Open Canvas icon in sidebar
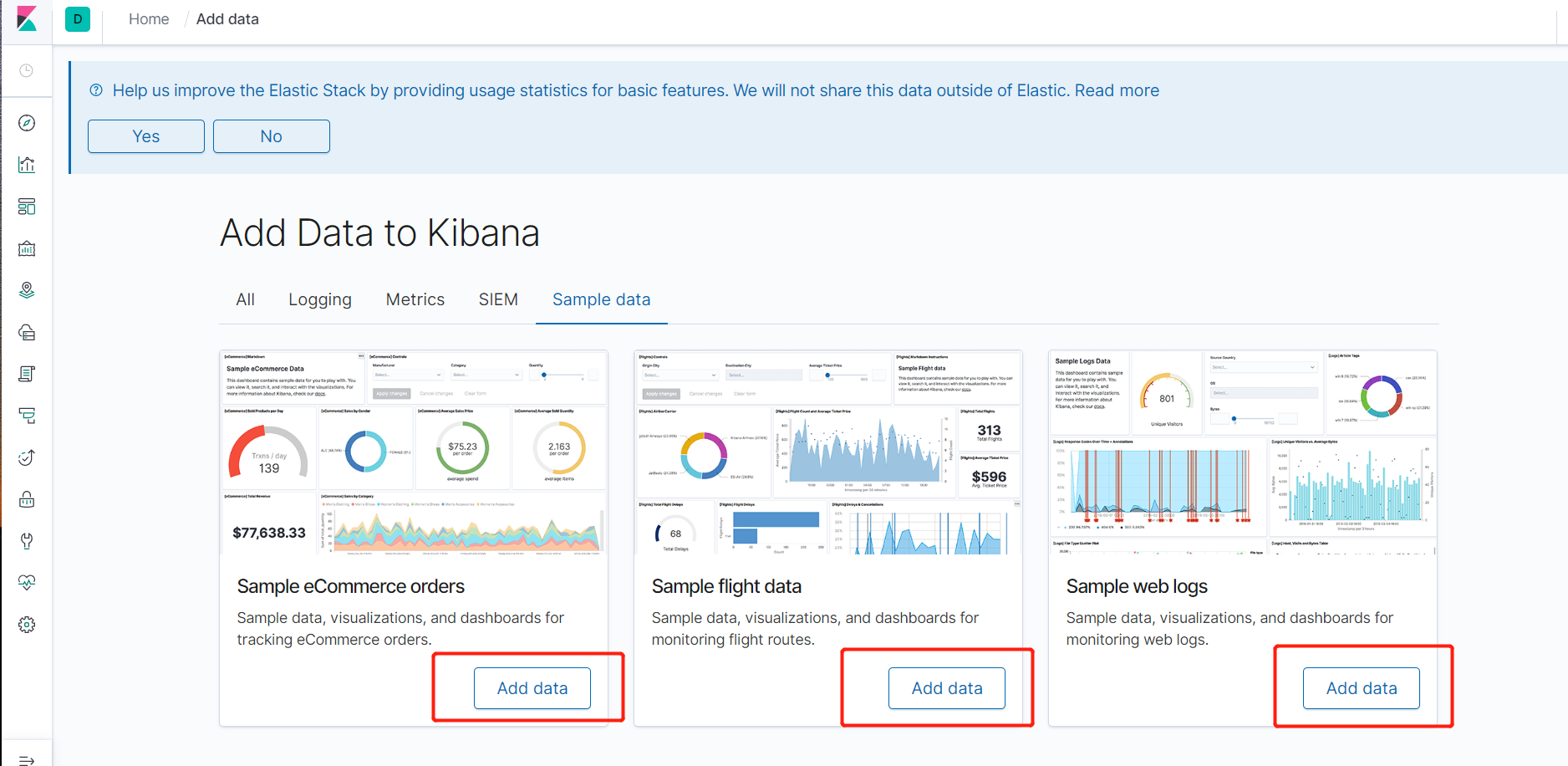 (27, 248)
